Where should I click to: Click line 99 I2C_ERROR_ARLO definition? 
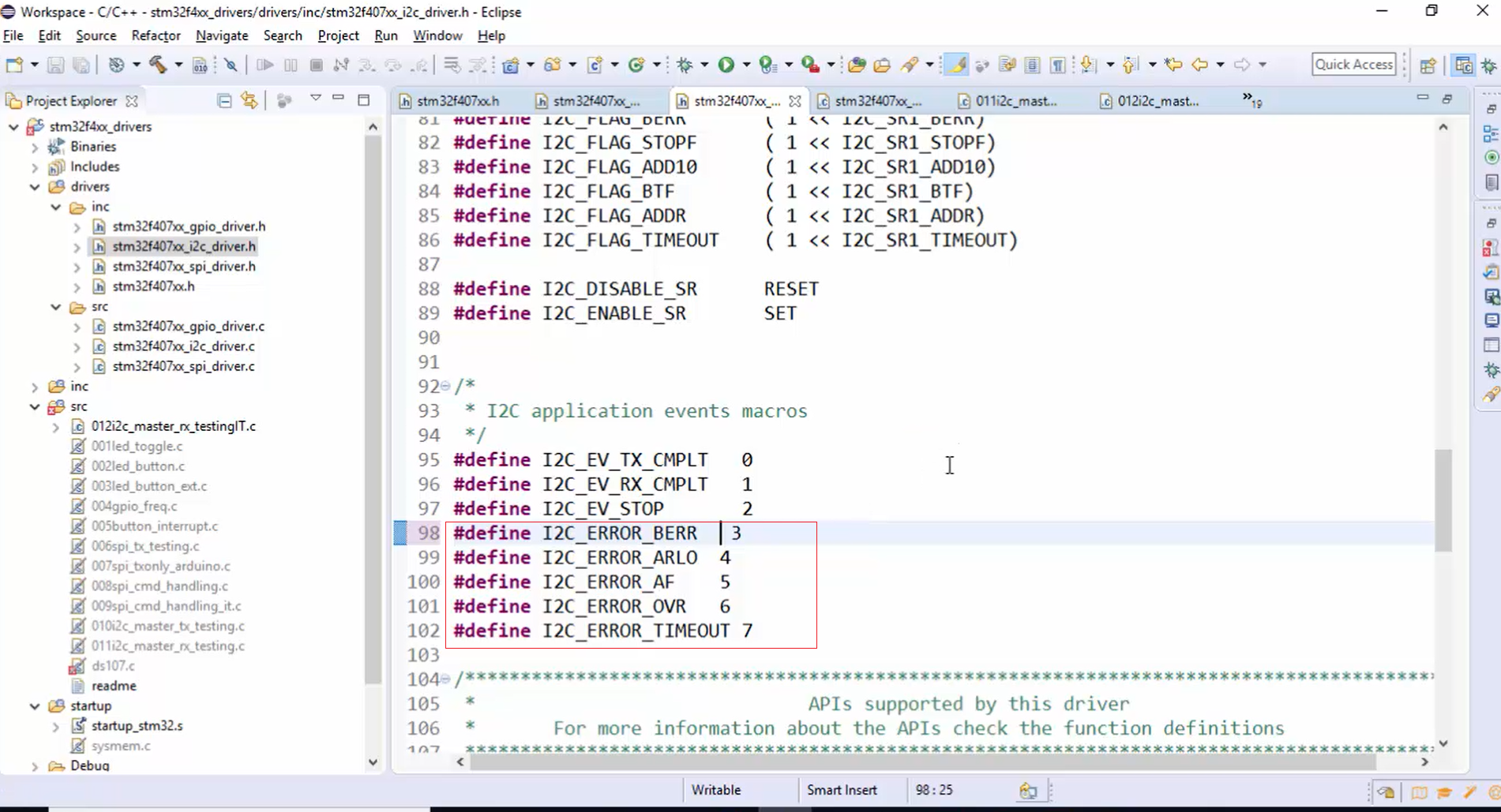591,558
